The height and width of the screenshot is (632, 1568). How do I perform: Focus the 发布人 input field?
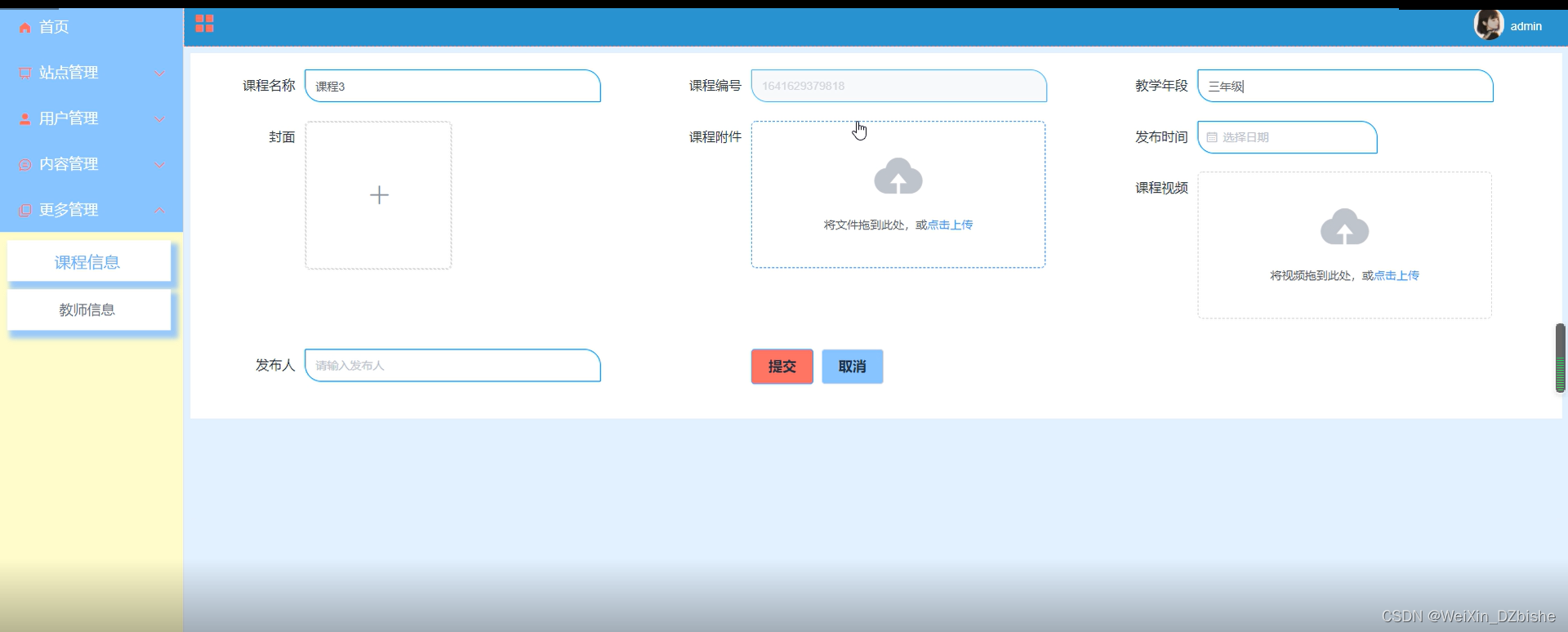coord(452,365)
